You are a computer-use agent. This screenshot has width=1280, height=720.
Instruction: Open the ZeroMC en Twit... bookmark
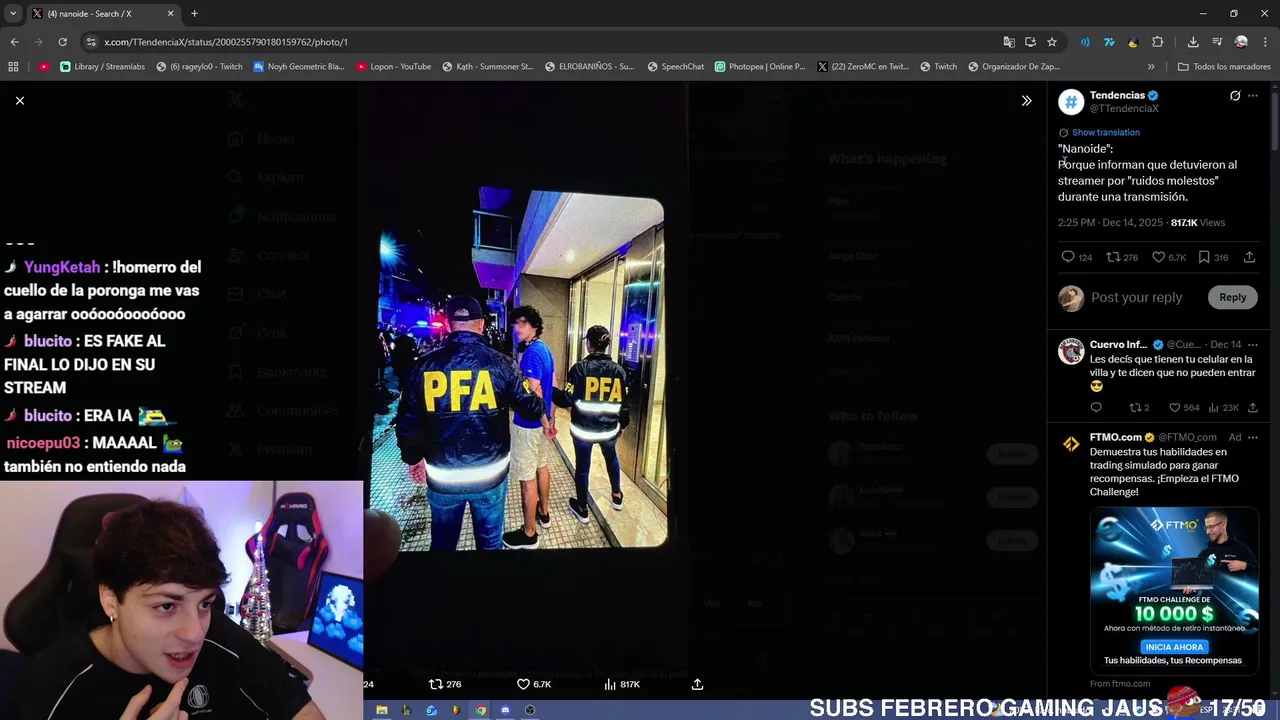[x=863, y=67]
